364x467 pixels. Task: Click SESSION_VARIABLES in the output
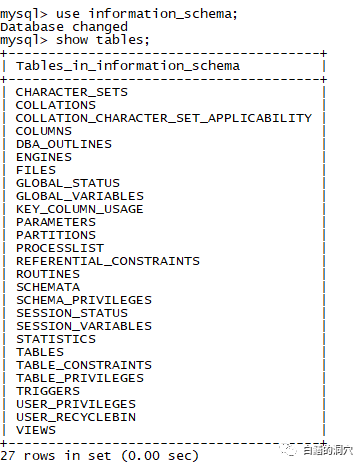(84, 326)
